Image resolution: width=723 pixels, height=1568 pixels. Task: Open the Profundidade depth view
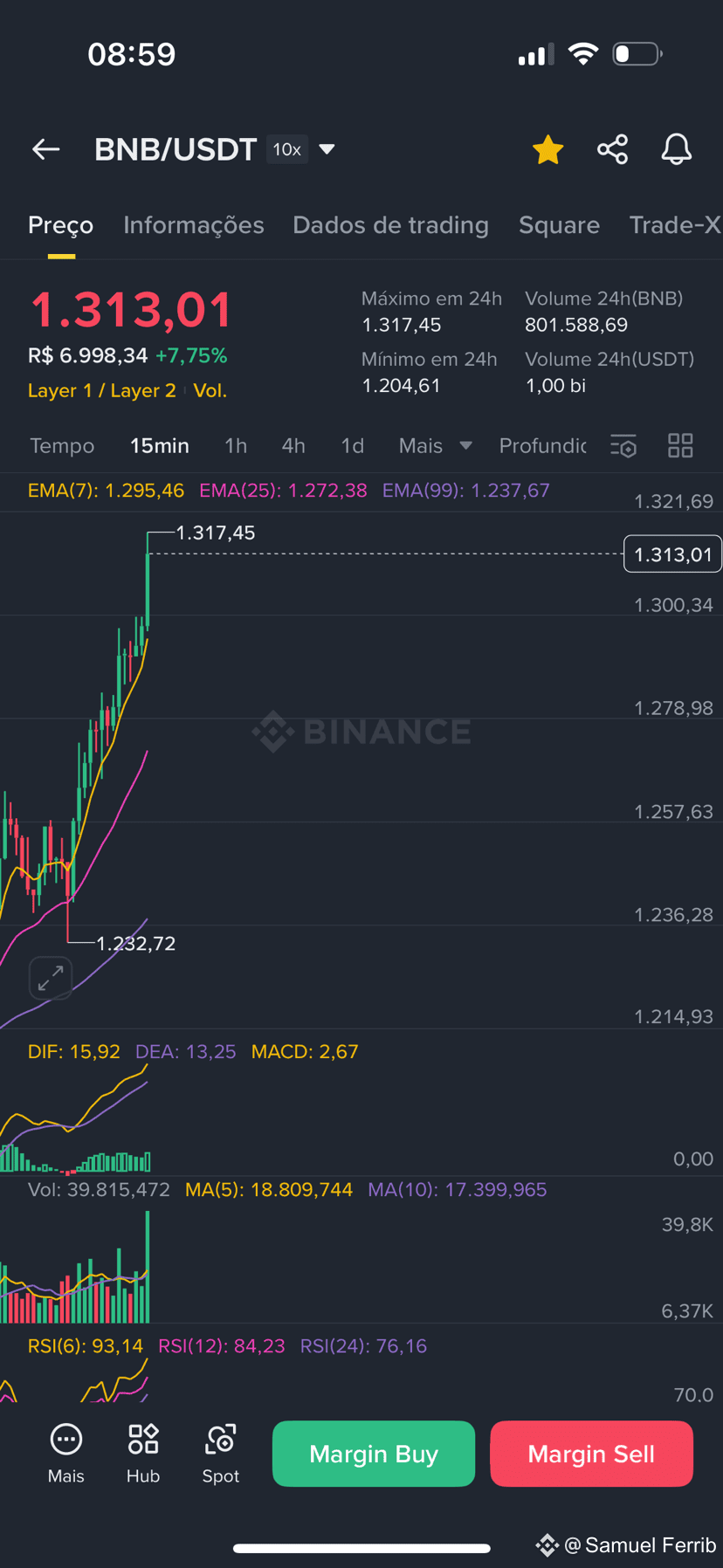pos(542,446)
